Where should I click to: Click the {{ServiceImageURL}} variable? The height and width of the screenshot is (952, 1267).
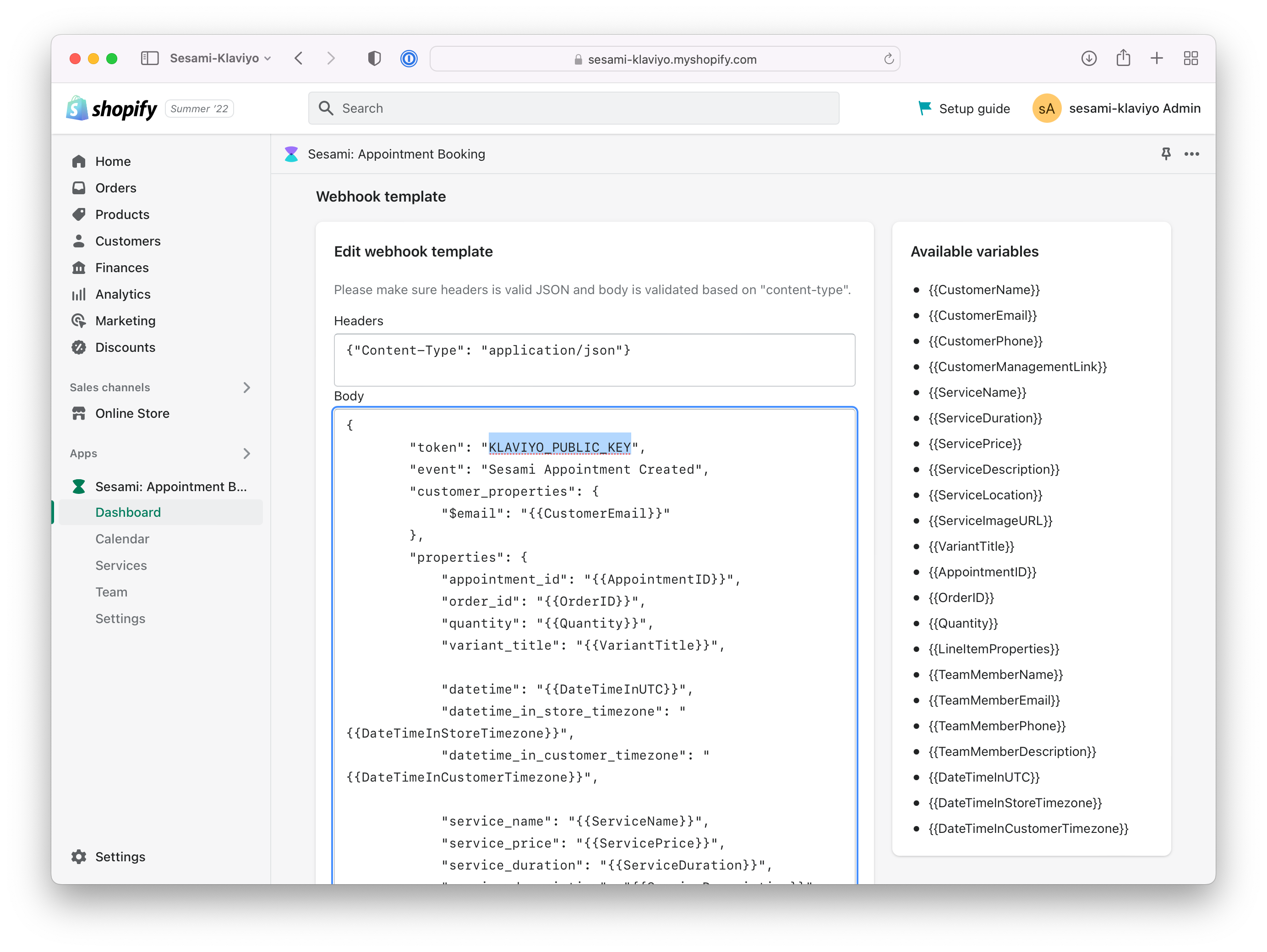[991, 521]
